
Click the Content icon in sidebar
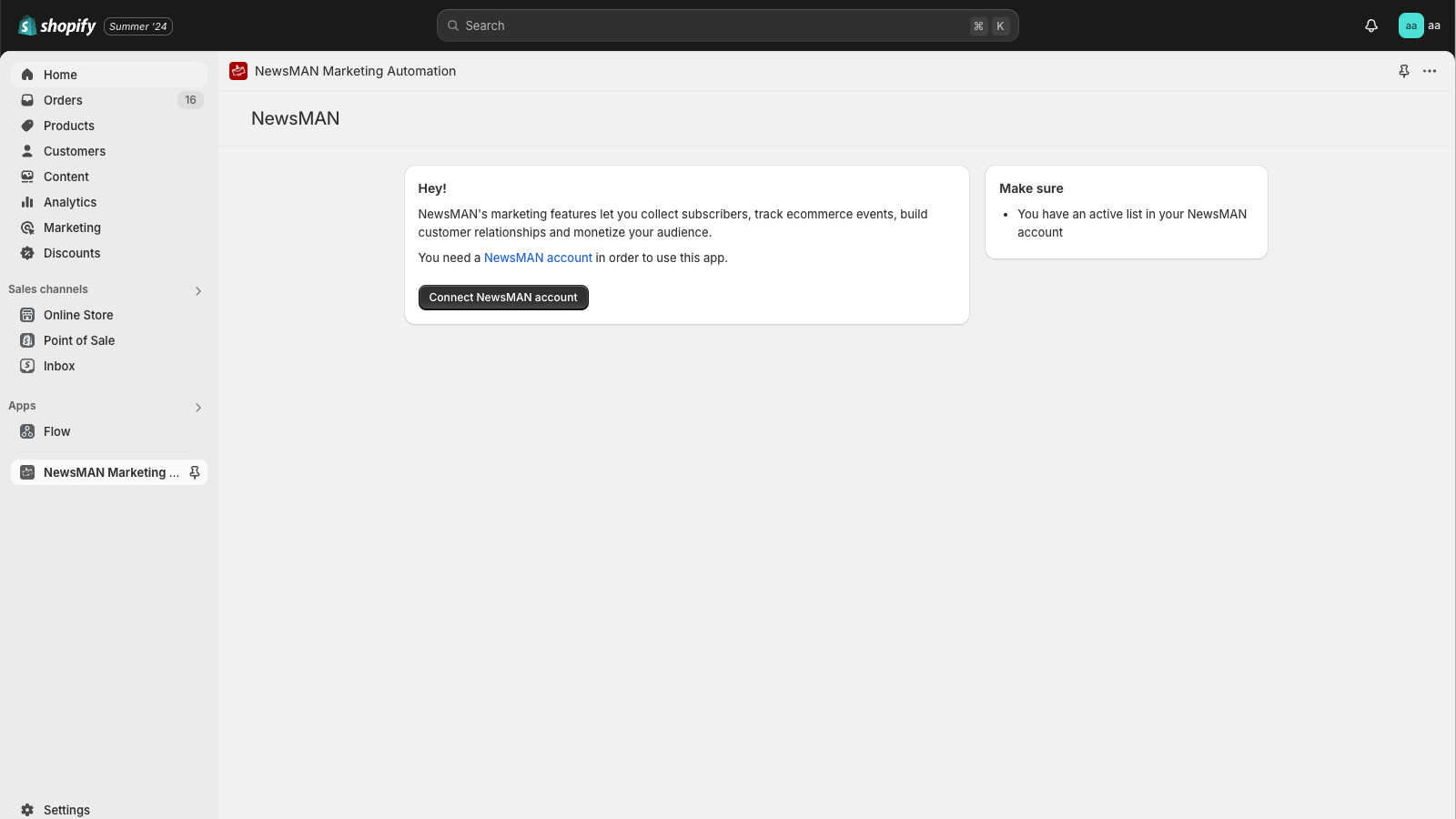click(27, 177)
